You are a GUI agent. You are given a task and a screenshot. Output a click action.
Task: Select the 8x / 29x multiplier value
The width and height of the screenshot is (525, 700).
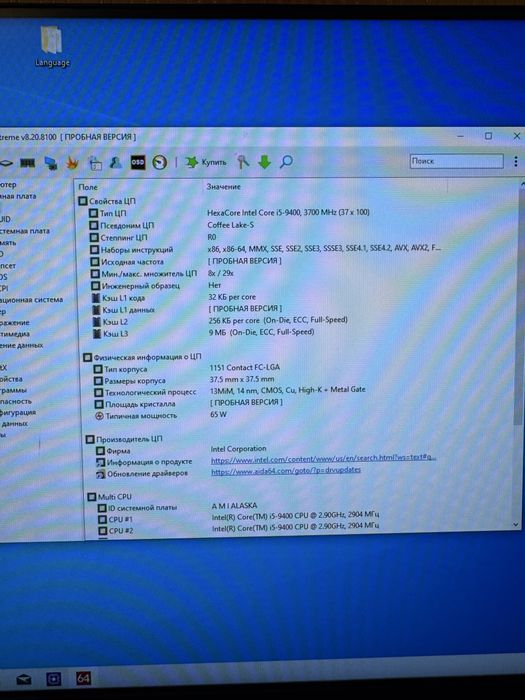point(221,273)
